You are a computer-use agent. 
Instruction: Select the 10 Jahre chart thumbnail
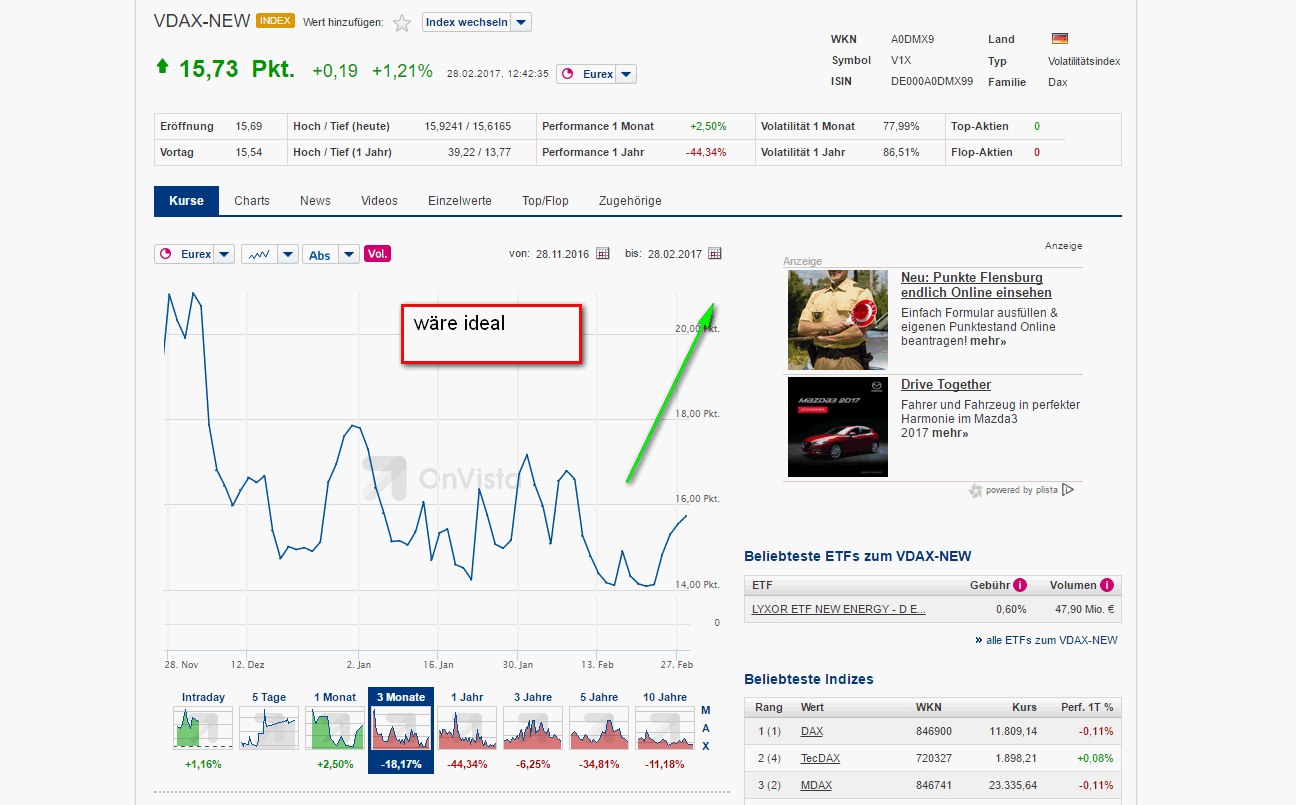pos(665,728)
